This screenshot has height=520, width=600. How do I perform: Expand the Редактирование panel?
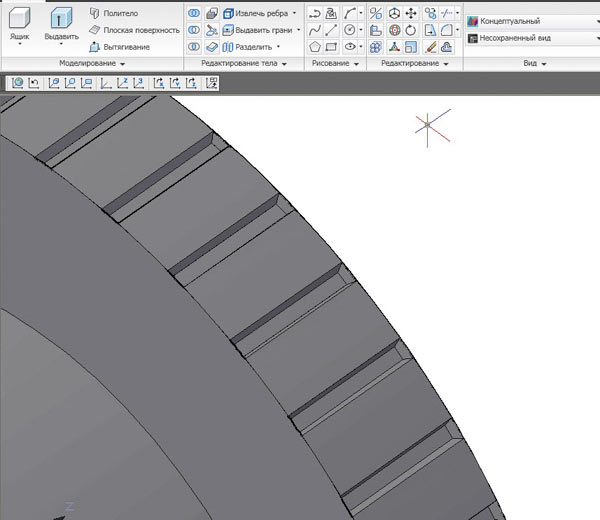(414, 64)
